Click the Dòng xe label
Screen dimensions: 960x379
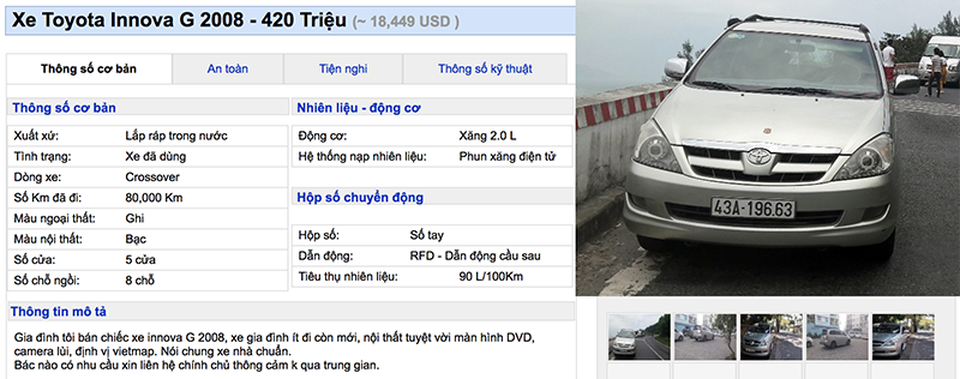click(37, 178)
